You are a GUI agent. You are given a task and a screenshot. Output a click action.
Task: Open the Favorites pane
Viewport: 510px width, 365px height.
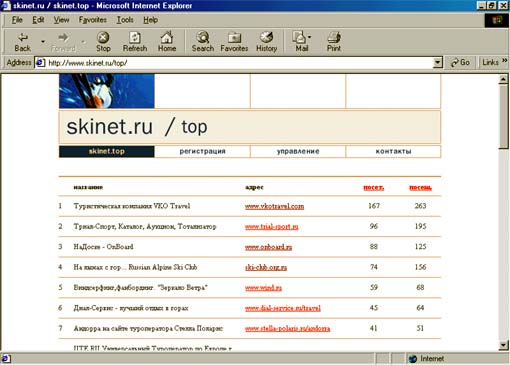[x=234, y=42]
